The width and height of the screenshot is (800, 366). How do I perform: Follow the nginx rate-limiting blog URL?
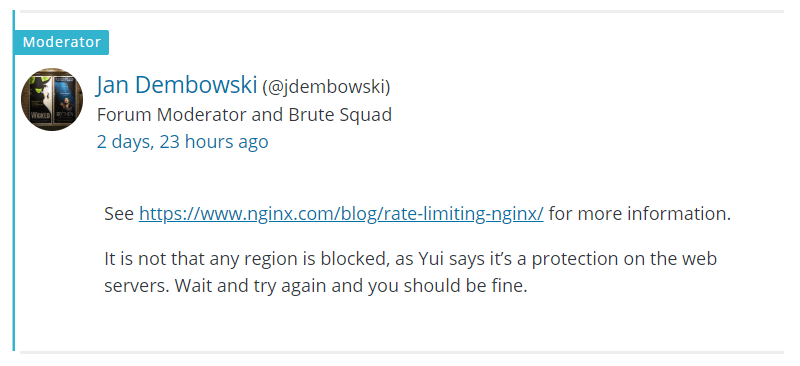pos(341,213)
